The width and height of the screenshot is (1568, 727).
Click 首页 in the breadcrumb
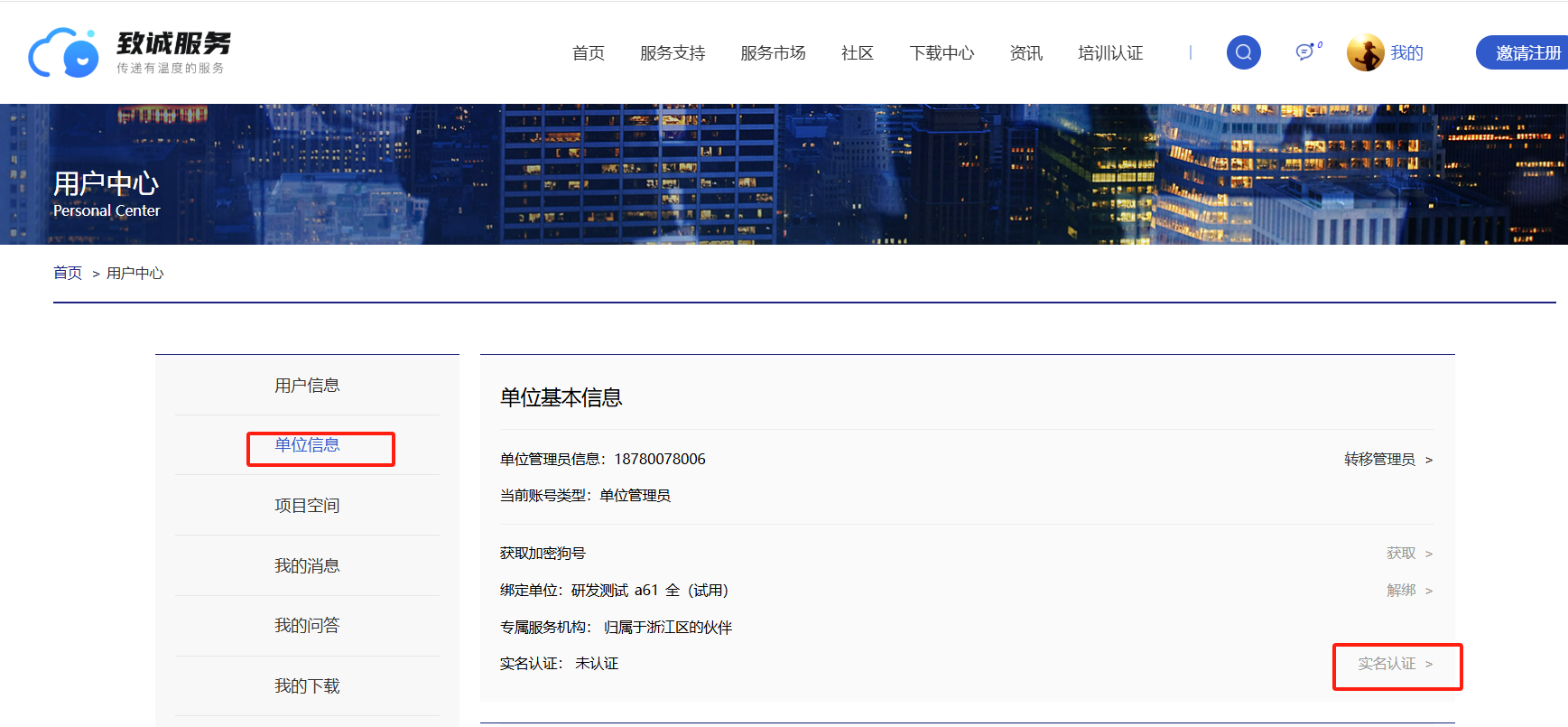coord(68,273)
